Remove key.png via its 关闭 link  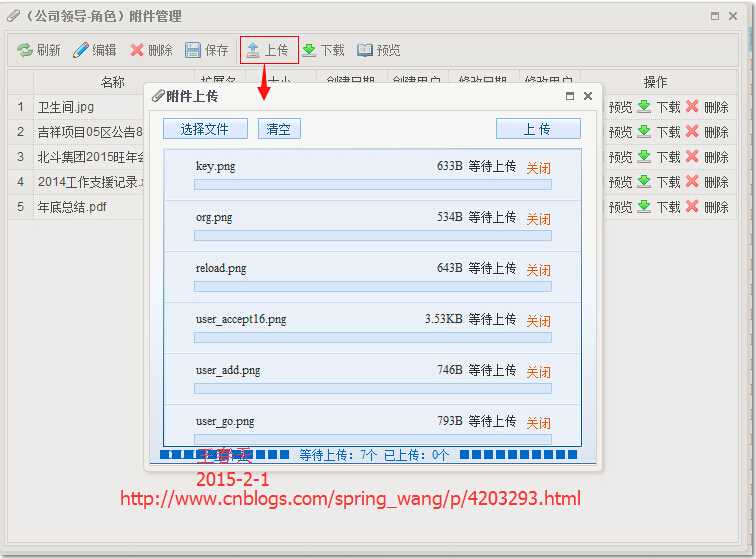point(538,168)
